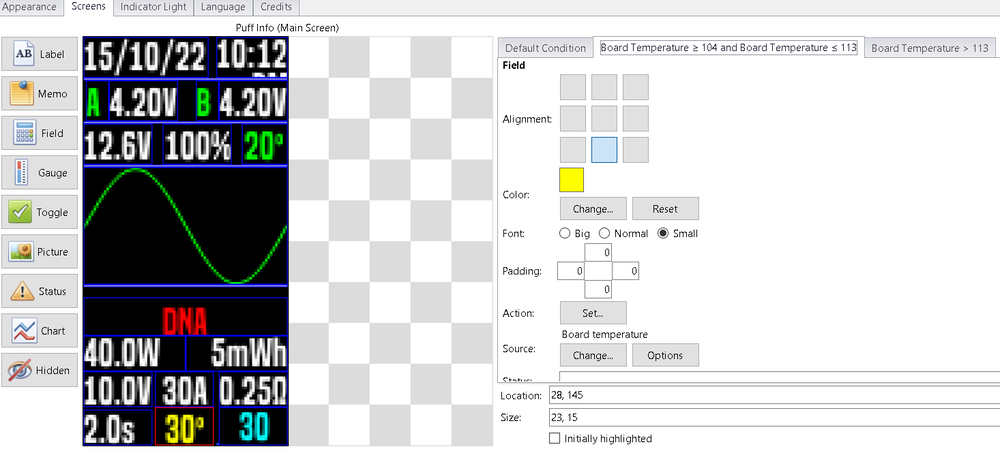Switch to the Appearance tab

pos(32,7)
